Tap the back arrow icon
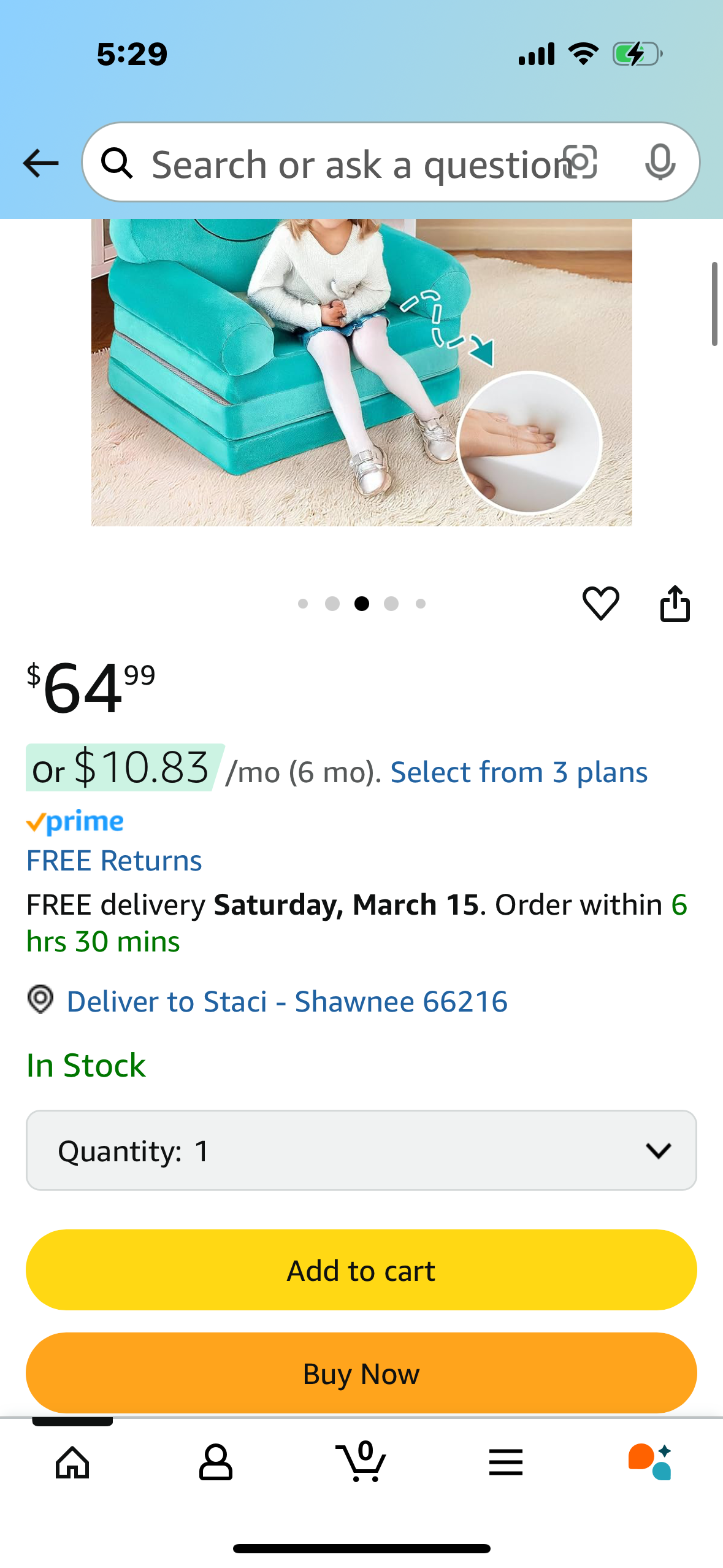 [40, 163]
